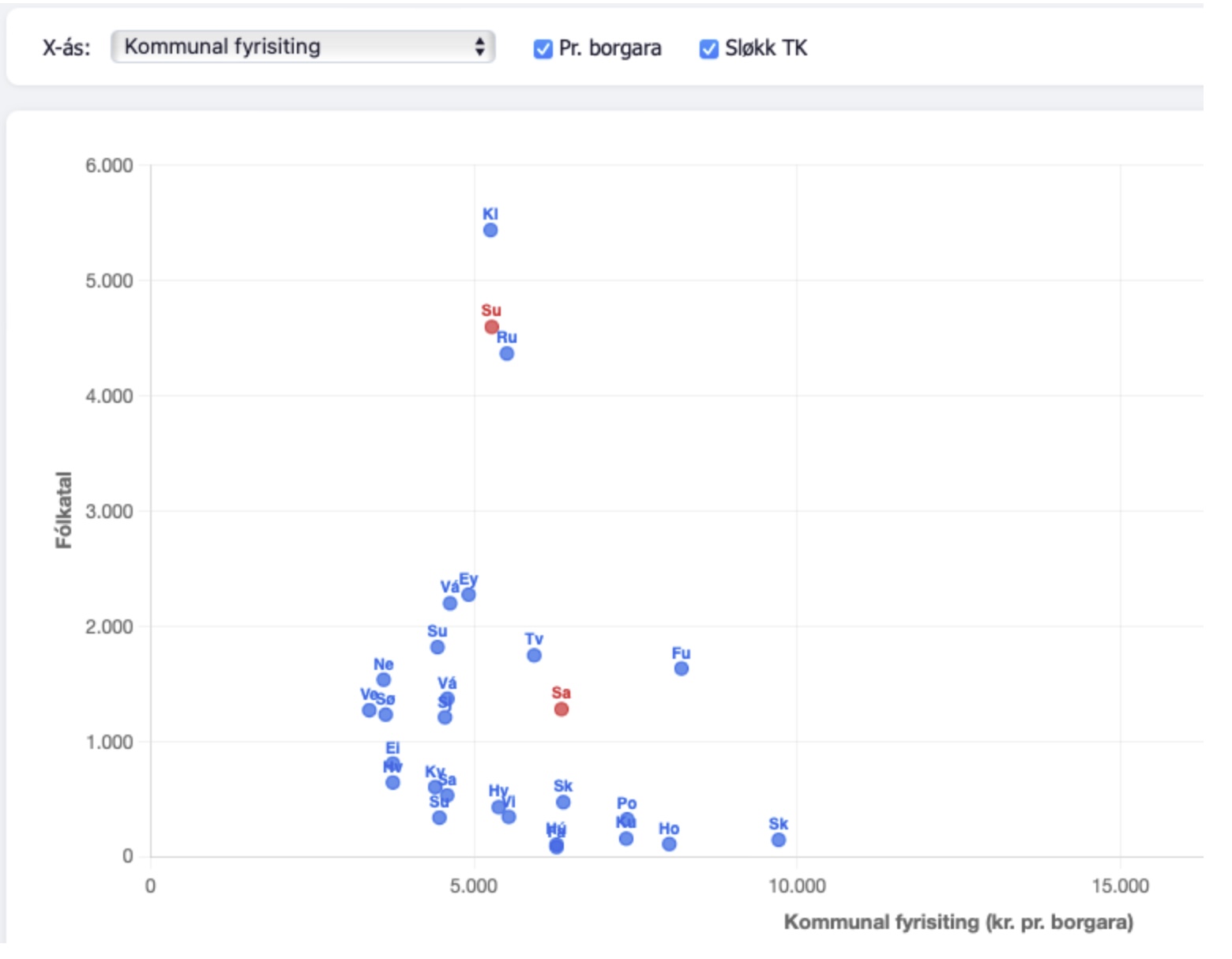Click the 'Ei' data point

[393, 763]
